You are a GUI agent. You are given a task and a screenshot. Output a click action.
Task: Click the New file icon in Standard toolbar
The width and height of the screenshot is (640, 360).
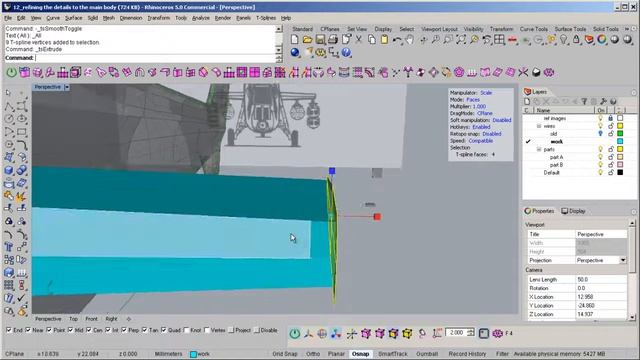(295, 40)
